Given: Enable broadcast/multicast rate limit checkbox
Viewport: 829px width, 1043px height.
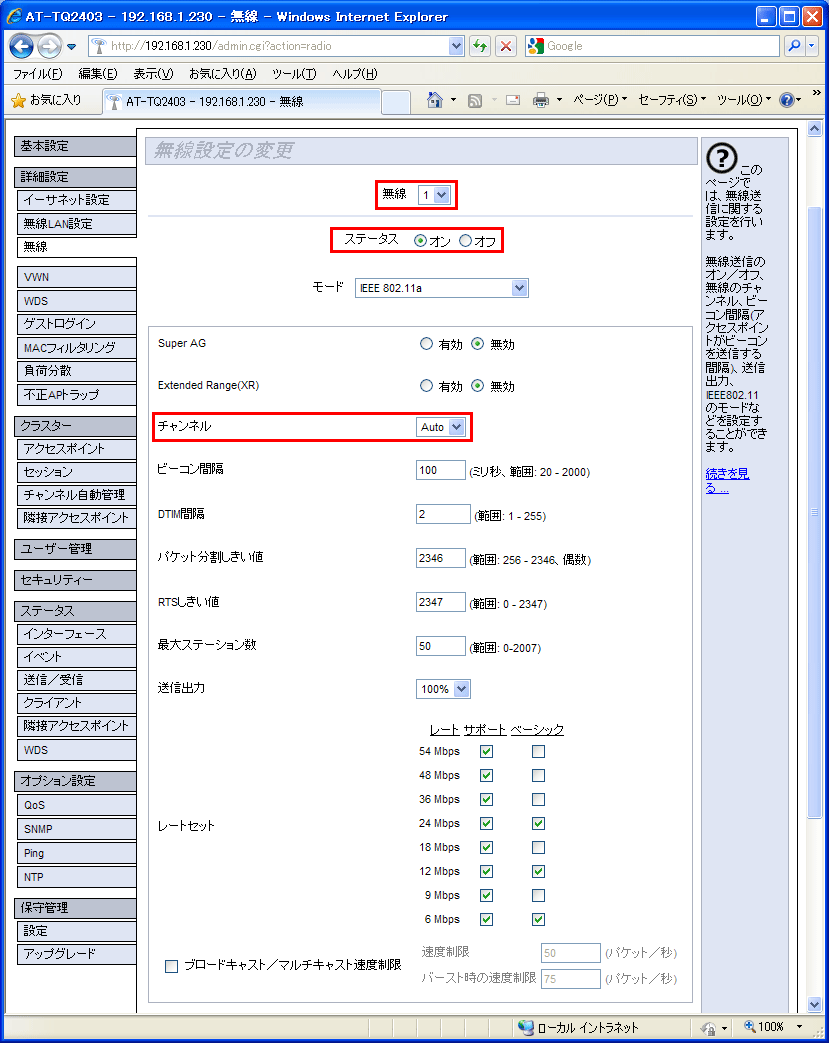Looking at the screenshot, I should click(172, 966).
